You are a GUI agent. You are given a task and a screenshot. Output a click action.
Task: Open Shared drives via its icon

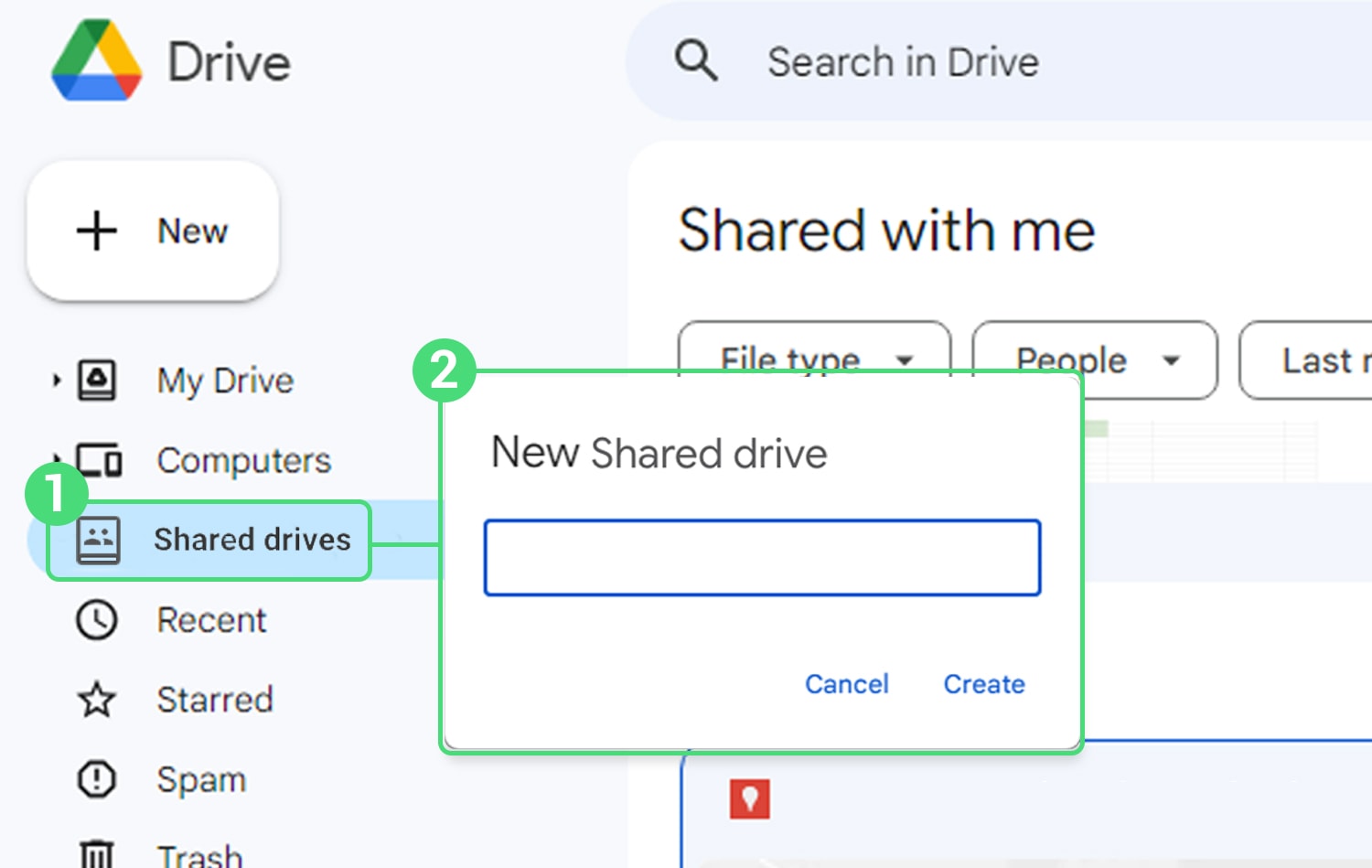pos(96,540)
